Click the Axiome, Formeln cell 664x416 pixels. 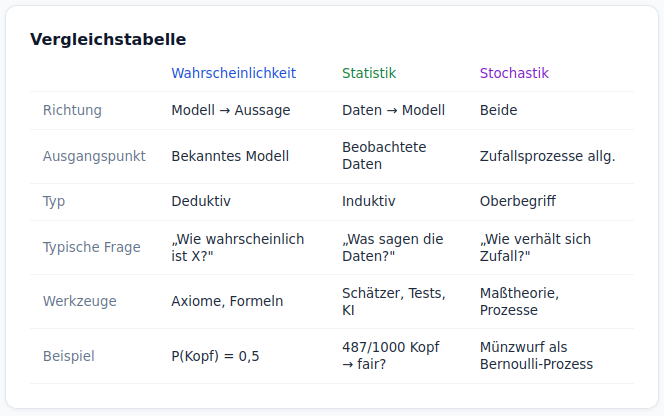click(227, 301)
